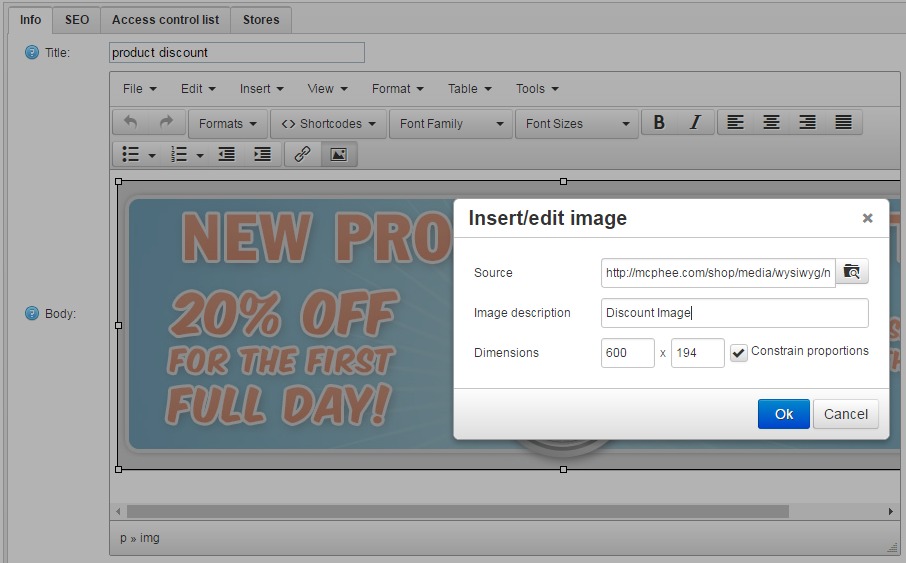Image resolution: width=906 pixels, height=563 pixels.
Task: Browse for image source file
Action: click(x=852, y=272)
